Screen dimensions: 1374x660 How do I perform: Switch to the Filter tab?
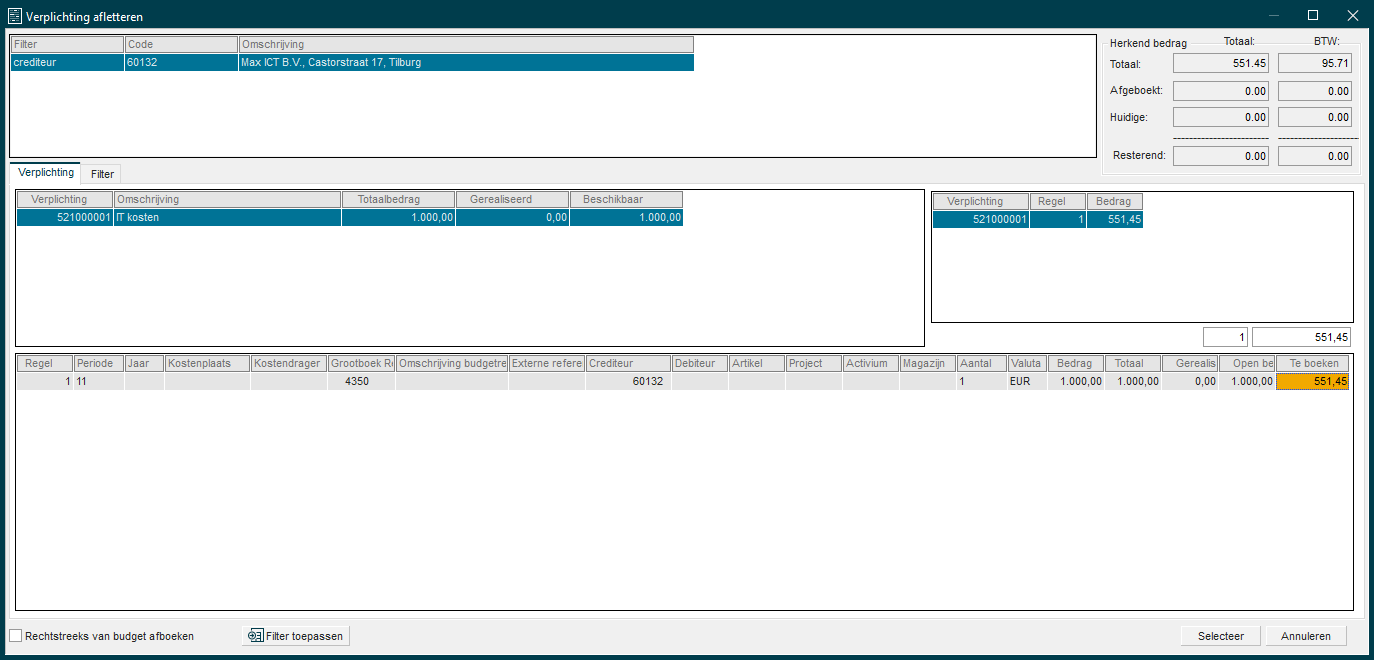(x=102, y=174)
